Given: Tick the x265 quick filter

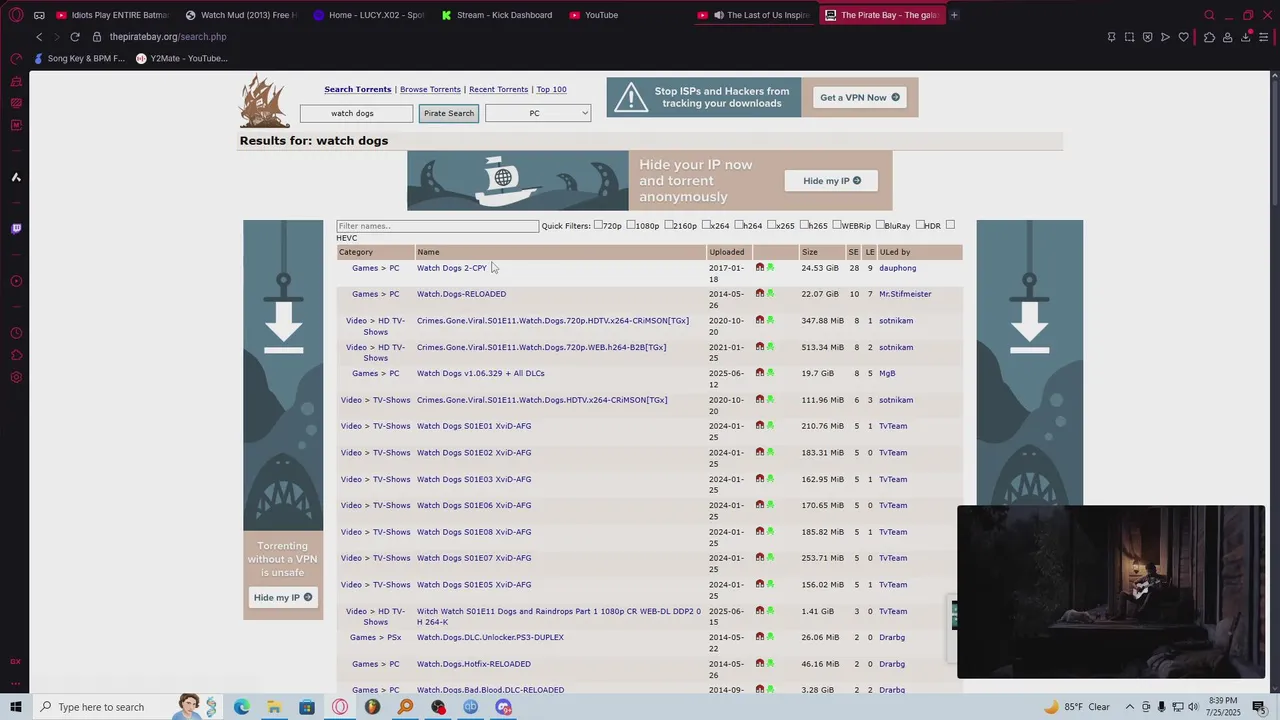Looking at the screenshot, I should 771,225.
